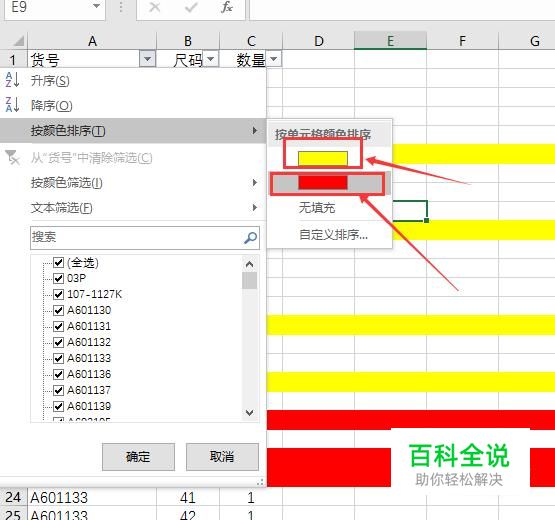Expand the 按颜色筛选 submenu arrow
The height and width of the screenshot is (520, 555).
tap(254, 183)
